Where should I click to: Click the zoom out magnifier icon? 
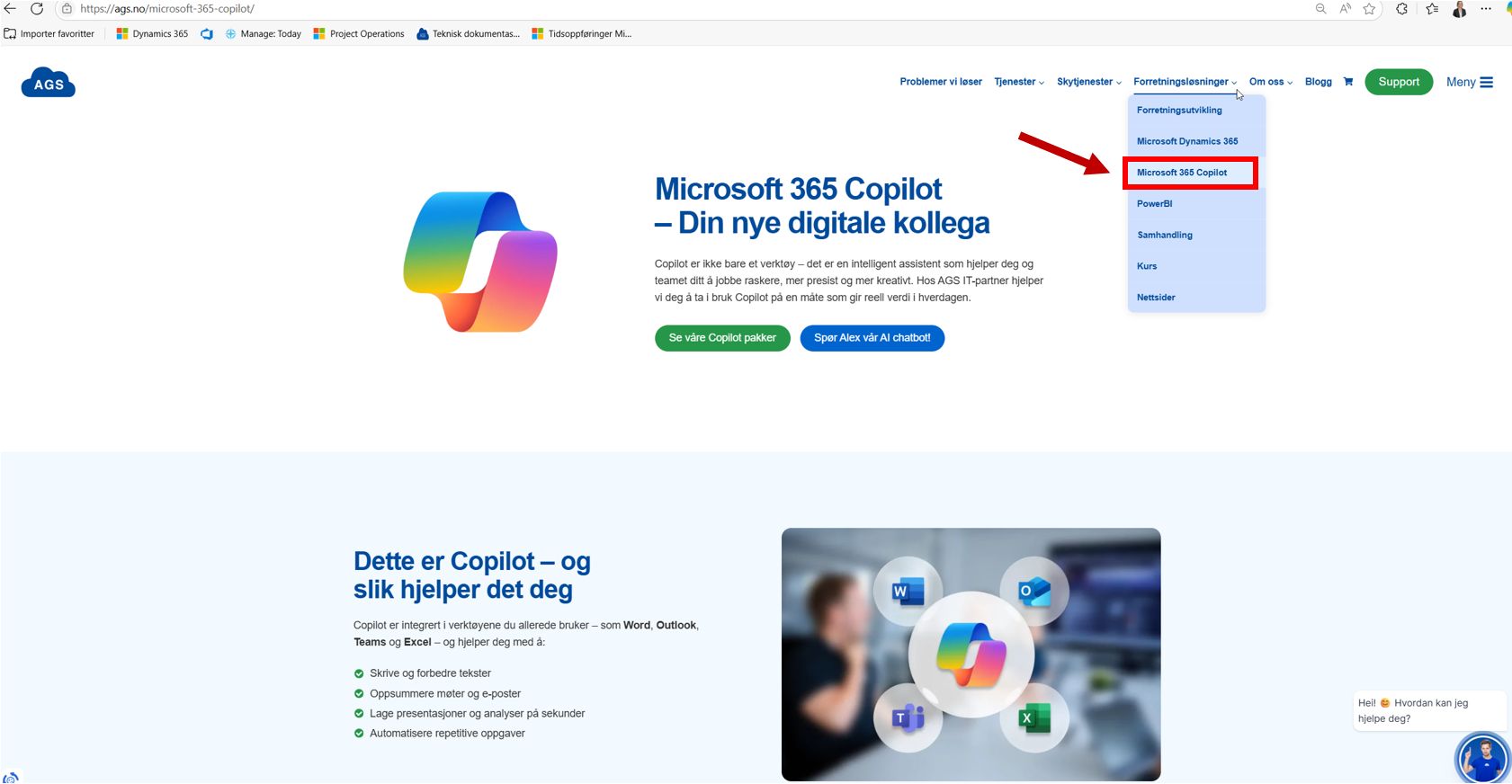(1320, 9)
